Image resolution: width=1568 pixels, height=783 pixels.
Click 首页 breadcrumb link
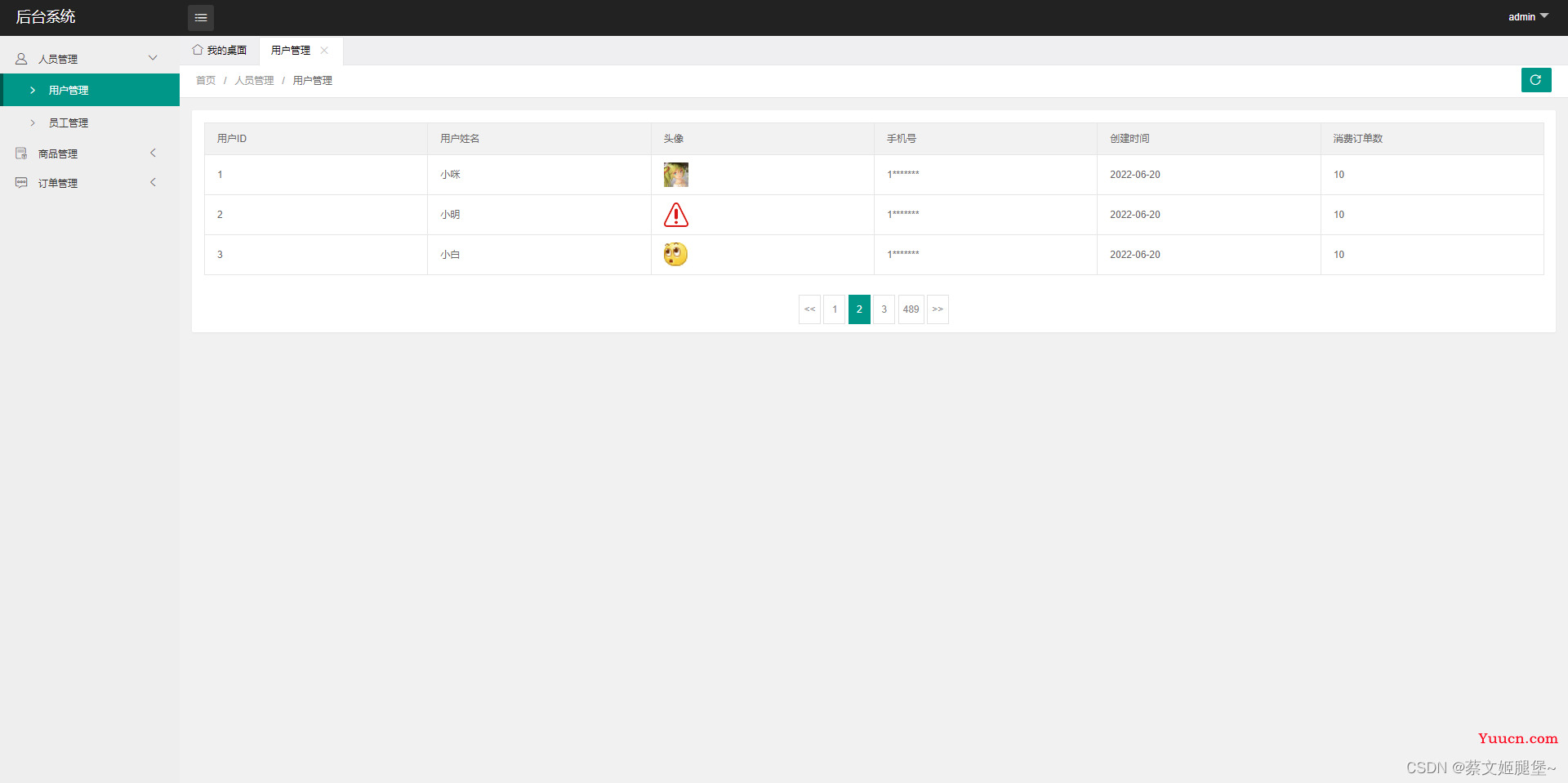click(x=206, y=80)
